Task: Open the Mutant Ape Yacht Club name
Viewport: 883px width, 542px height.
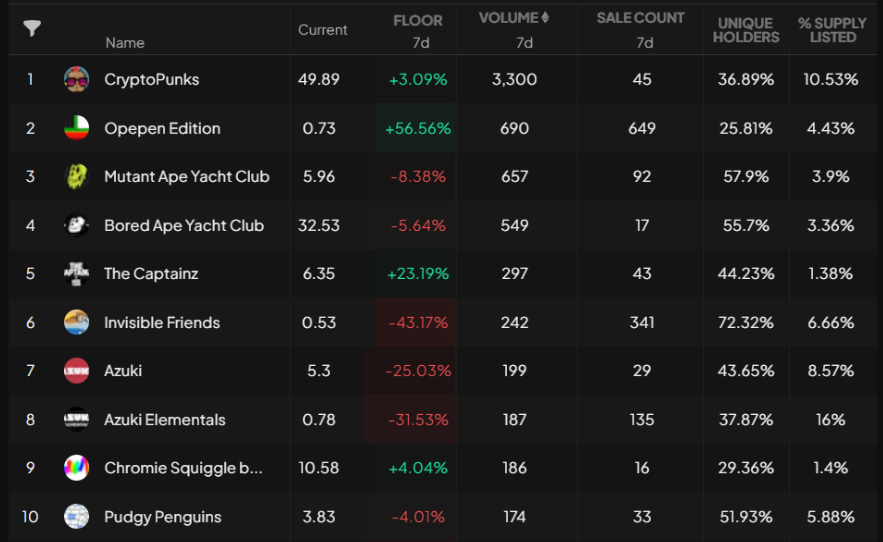Action: click(187, 176)
